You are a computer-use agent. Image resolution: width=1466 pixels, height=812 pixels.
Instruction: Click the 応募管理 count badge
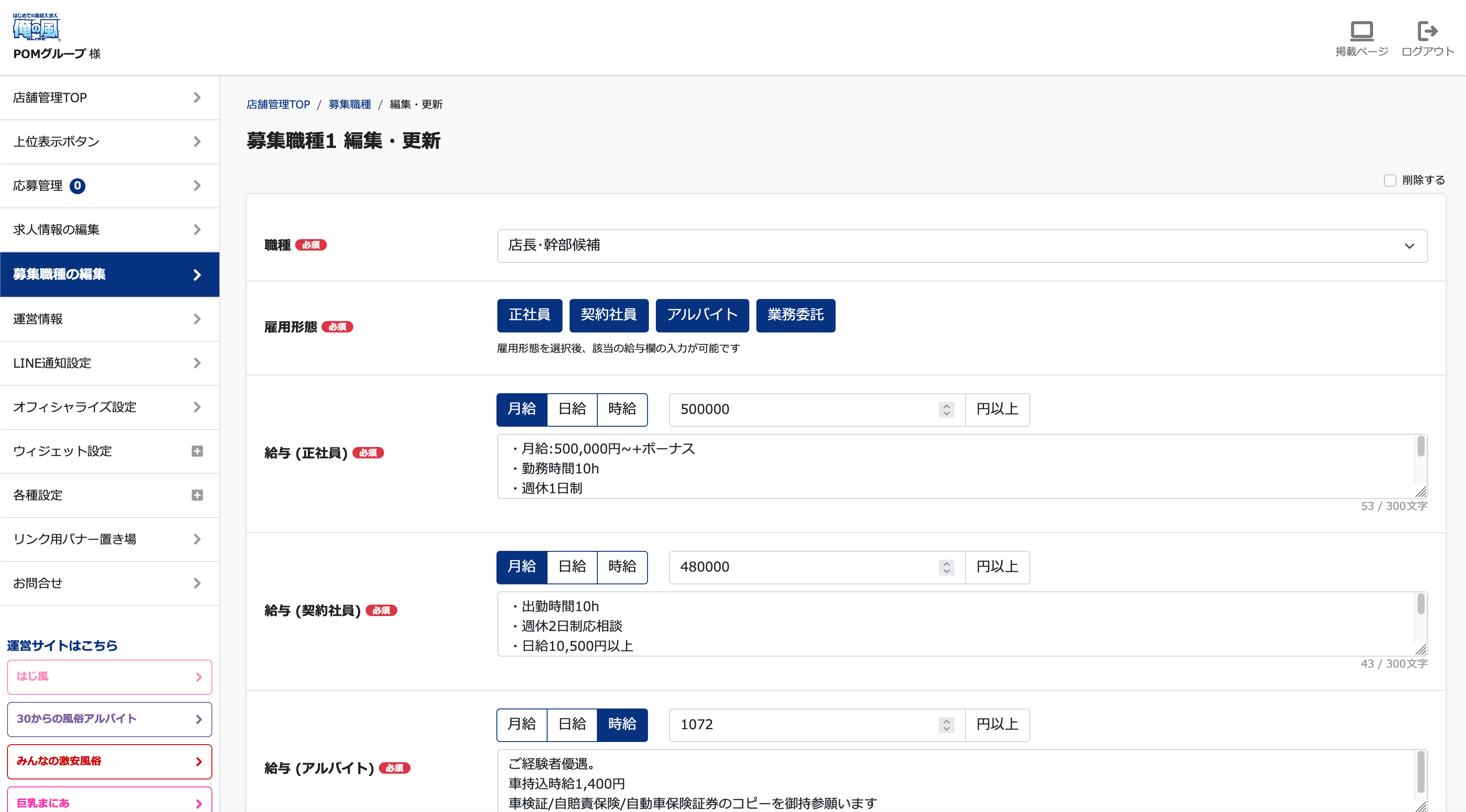point(78,186)
